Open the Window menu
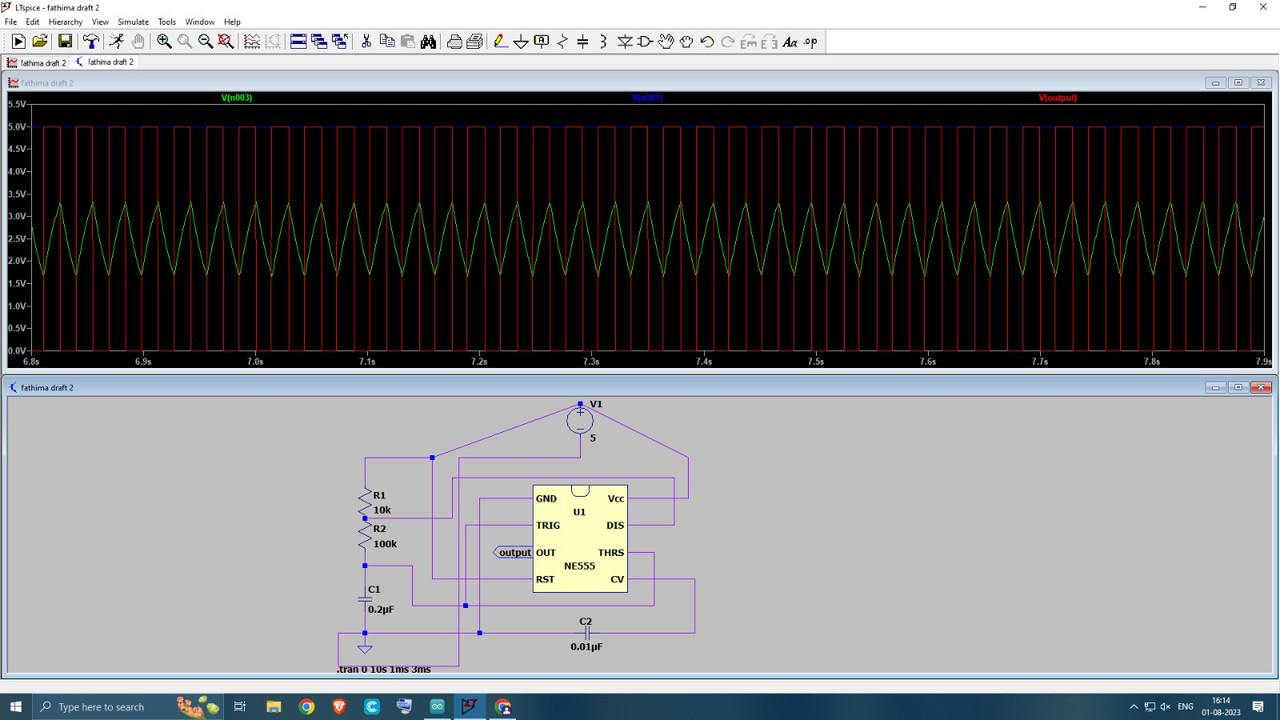This screenshot has width=1280, height=720. pyautogui.click(x=200, y=21)
